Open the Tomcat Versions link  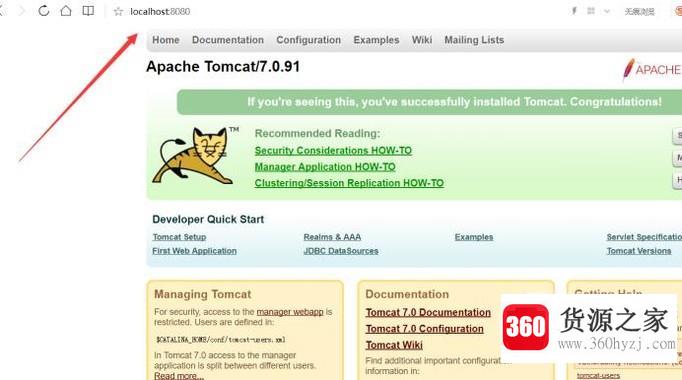[639, 251]
